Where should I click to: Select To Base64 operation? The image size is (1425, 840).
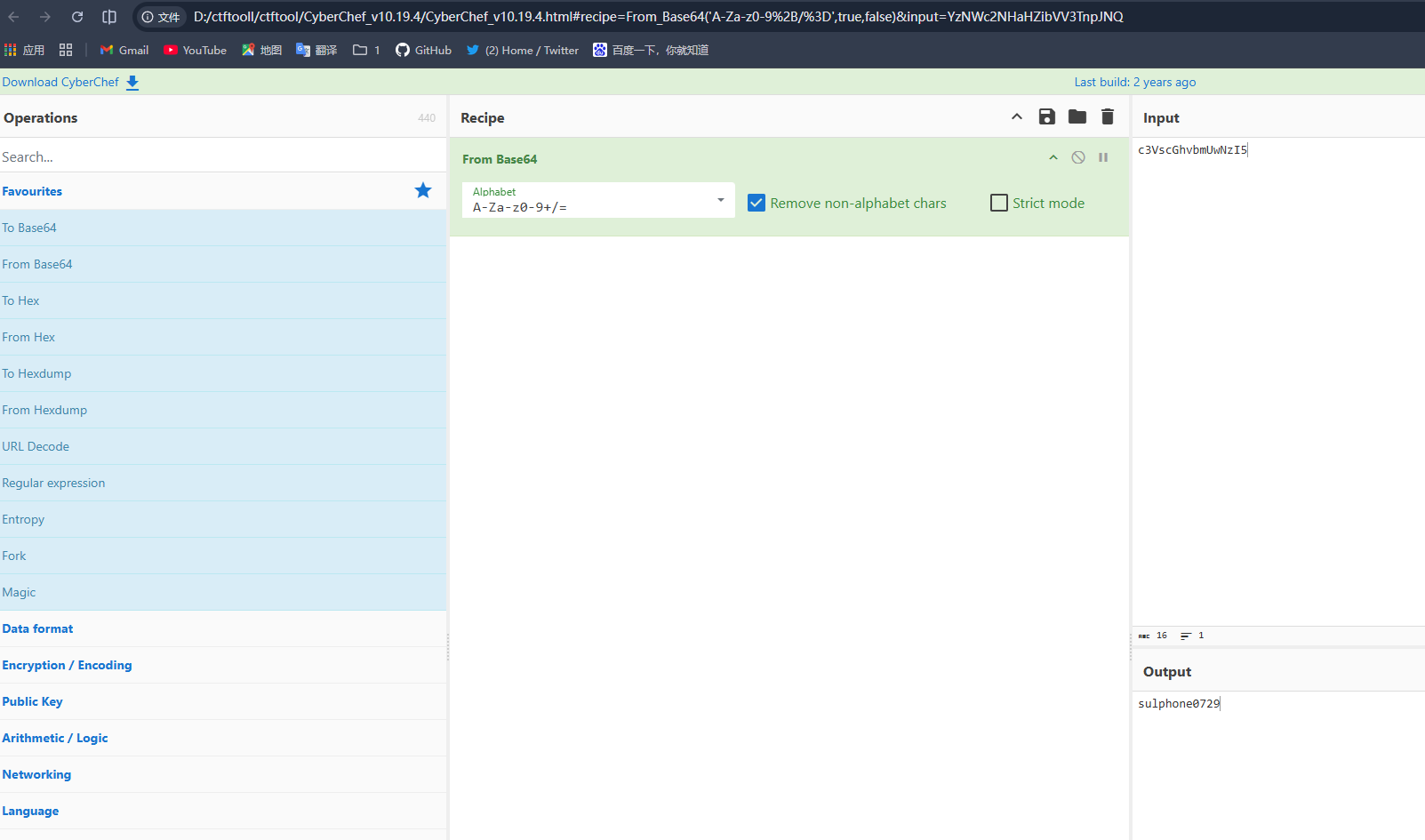click(223, 228)
